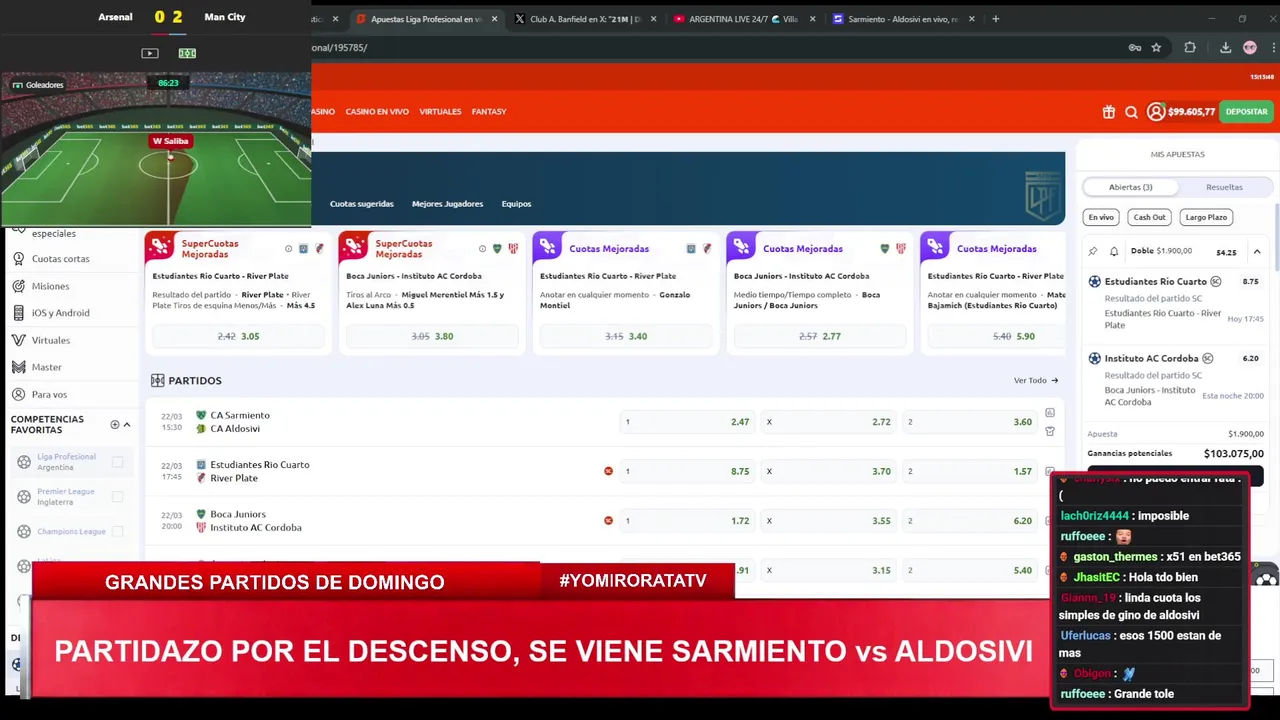Switch to Equipos tab
The image size is (1280, 720).
(516, 204)
